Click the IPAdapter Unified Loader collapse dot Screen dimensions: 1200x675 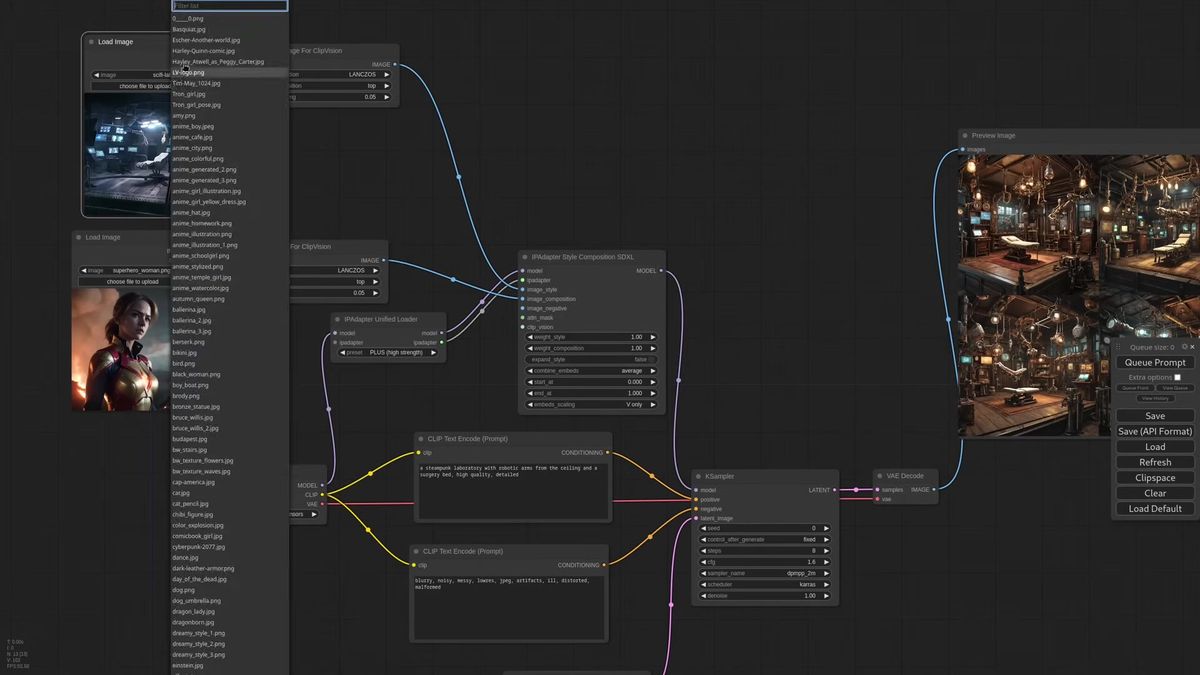click(339, 320)
